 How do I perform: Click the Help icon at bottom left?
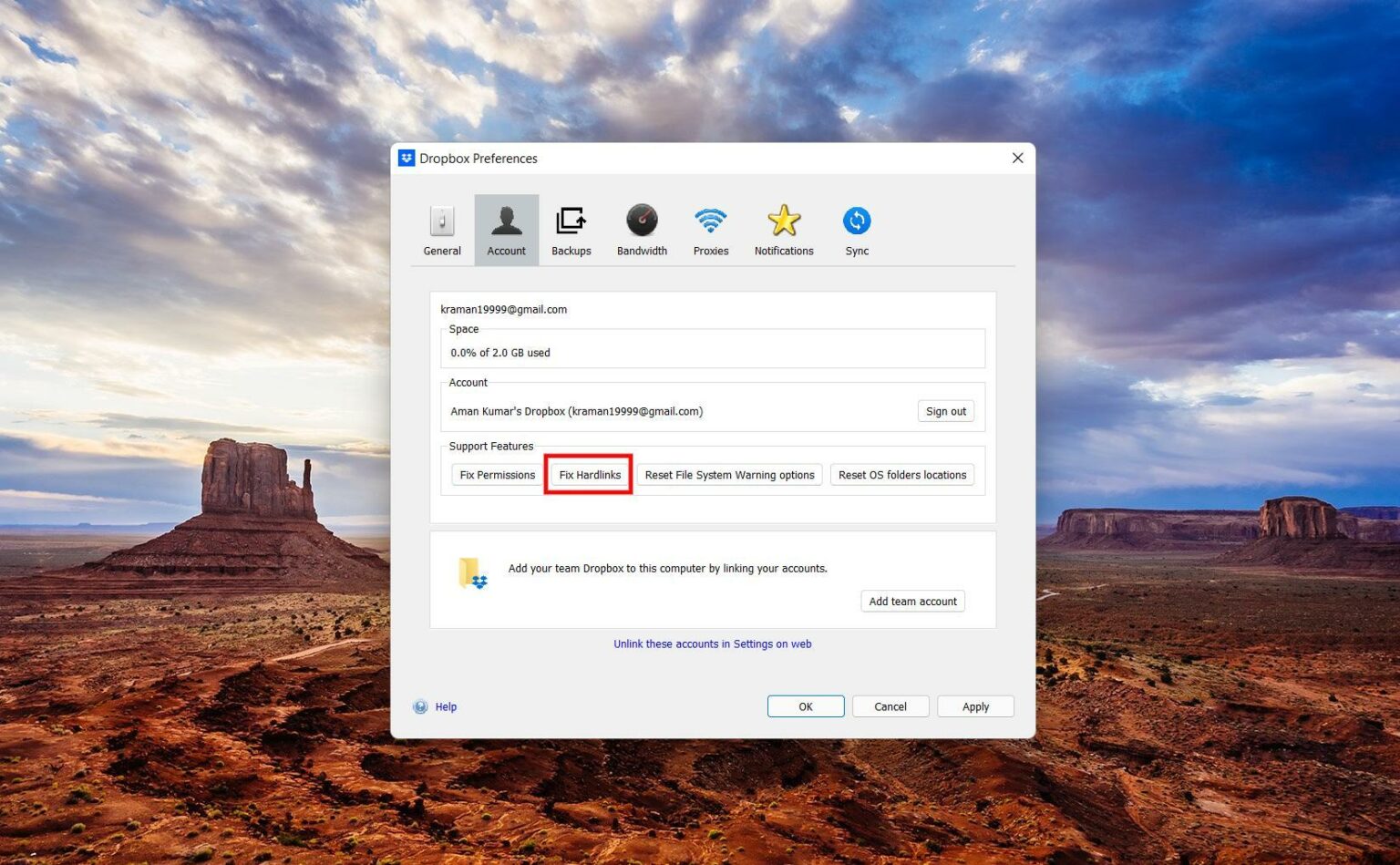pos(420,706)
